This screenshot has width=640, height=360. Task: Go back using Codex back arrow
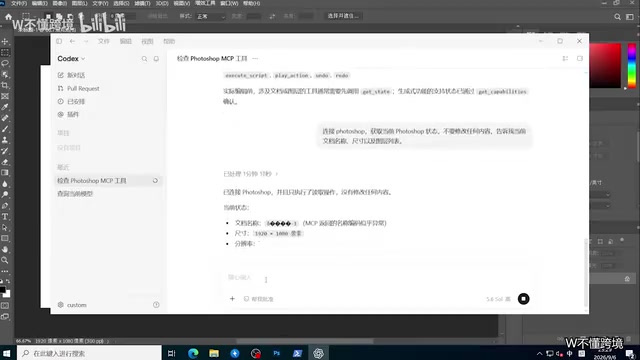coord(72,41)
